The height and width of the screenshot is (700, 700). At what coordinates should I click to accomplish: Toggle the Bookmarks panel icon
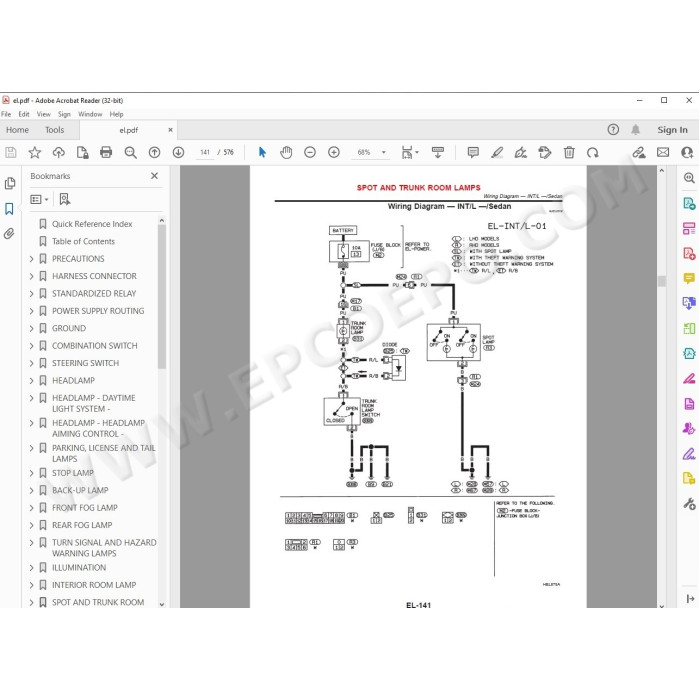pyautogui.click(x=9, y=208)
